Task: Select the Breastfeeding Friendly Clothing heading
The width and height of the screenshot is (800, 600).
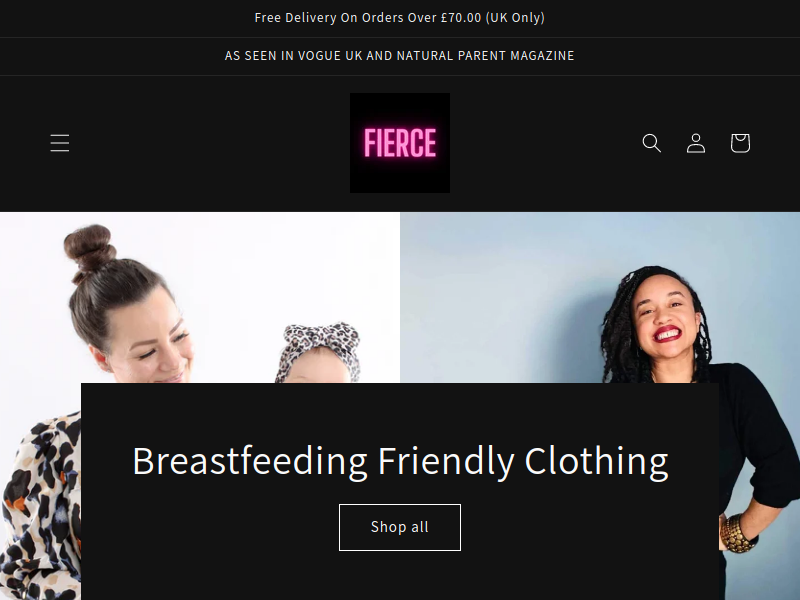Action: [x=400, y=461]
